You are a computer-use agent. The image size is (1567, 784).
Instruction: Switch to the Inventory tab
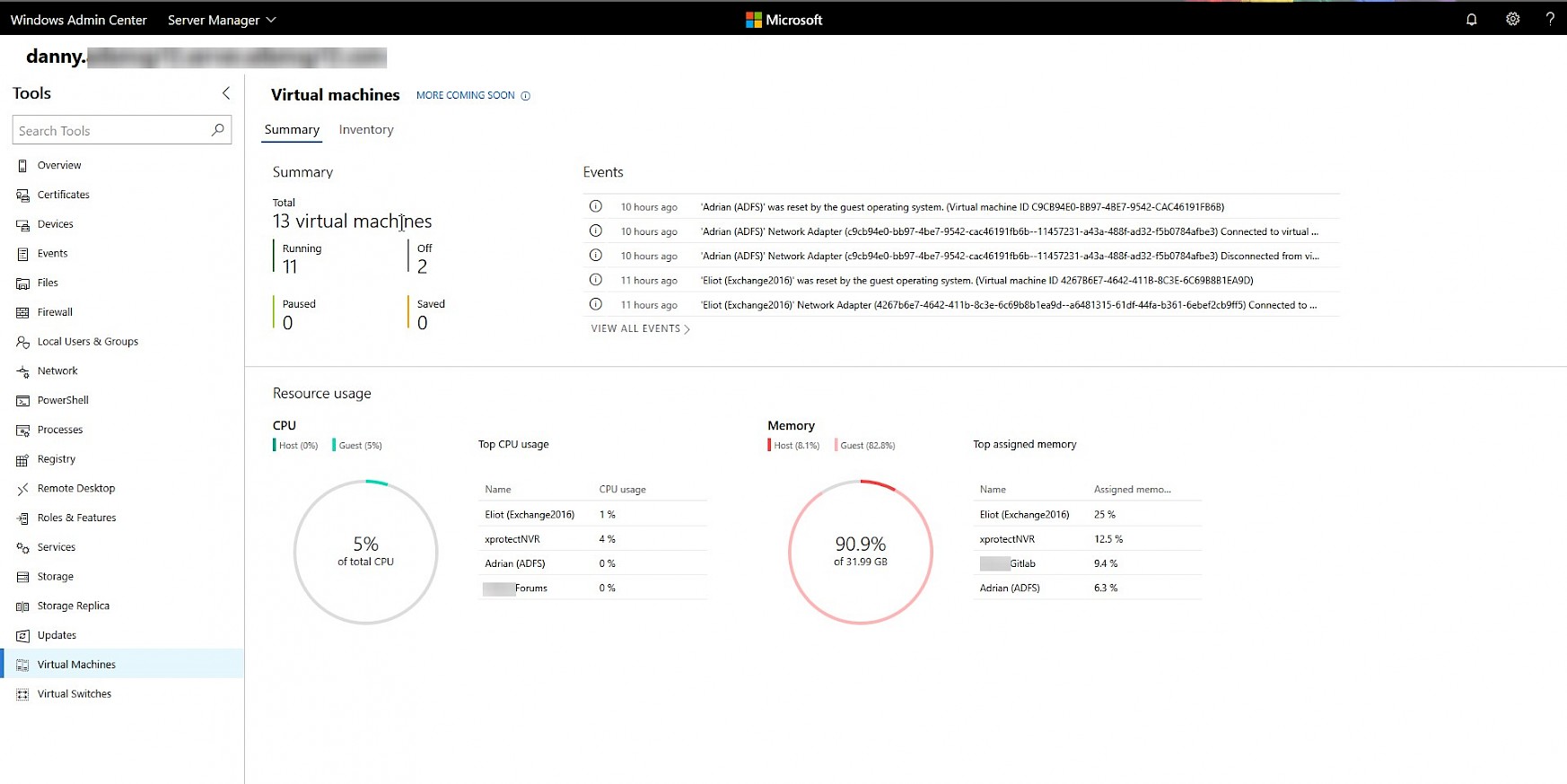coord(366,130)
